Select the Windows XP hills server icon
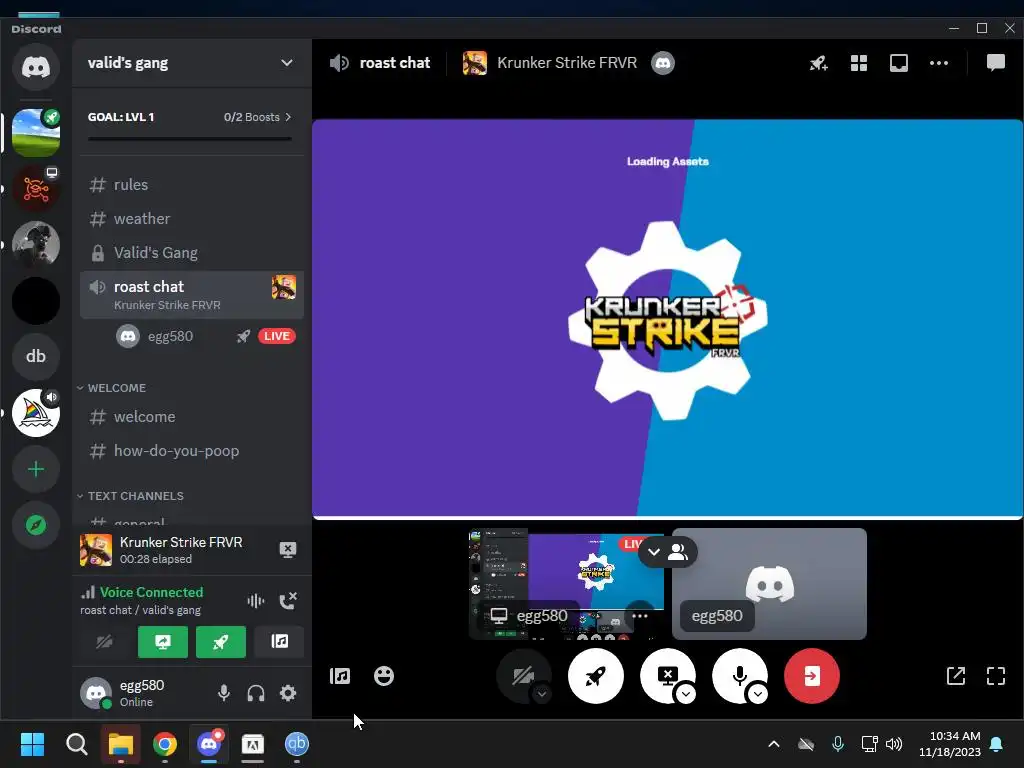 click(36, 133)
